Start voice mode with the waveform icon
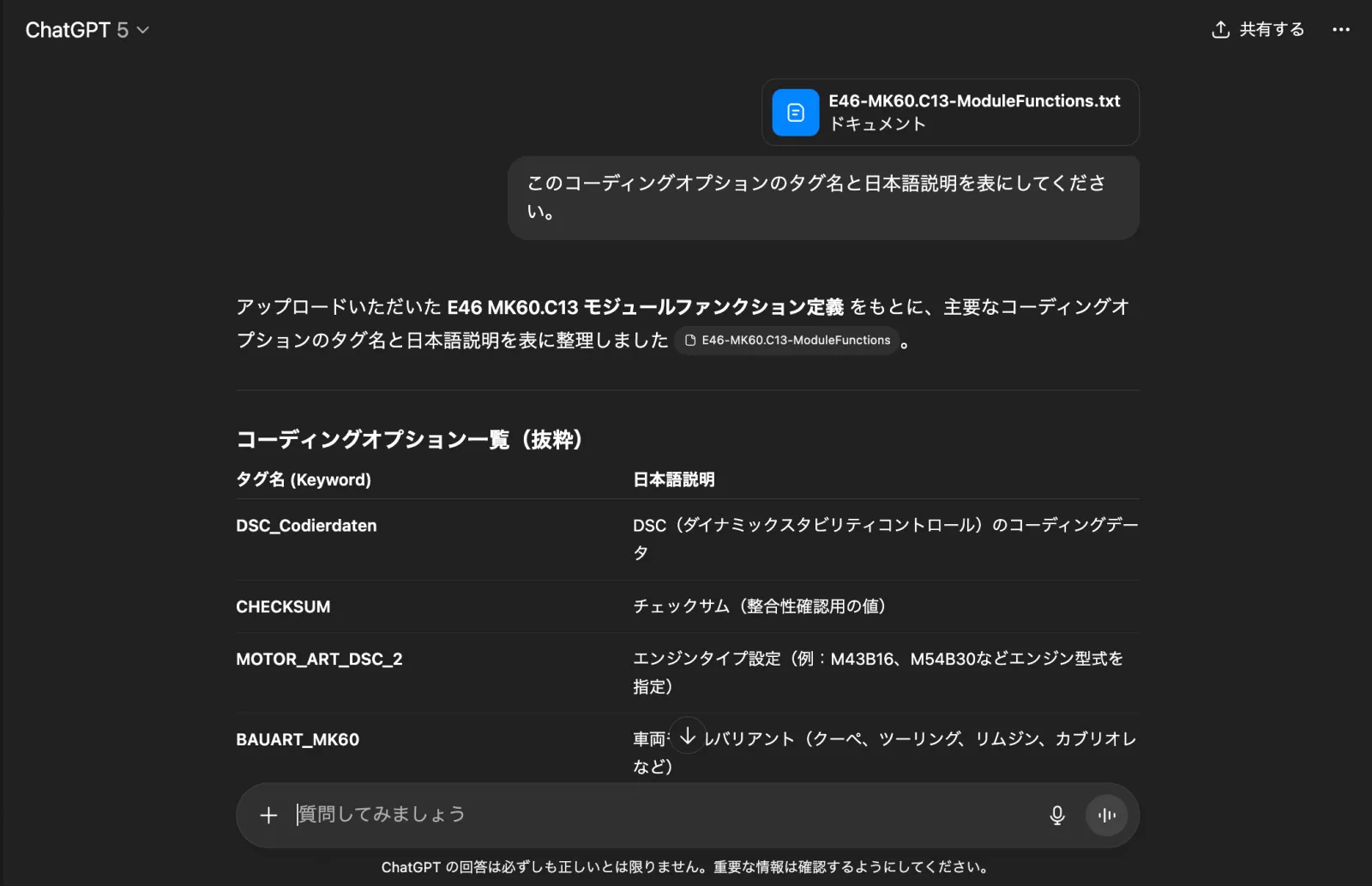The width and height of the screenshot is (1372, 886). pos(1107,815)
